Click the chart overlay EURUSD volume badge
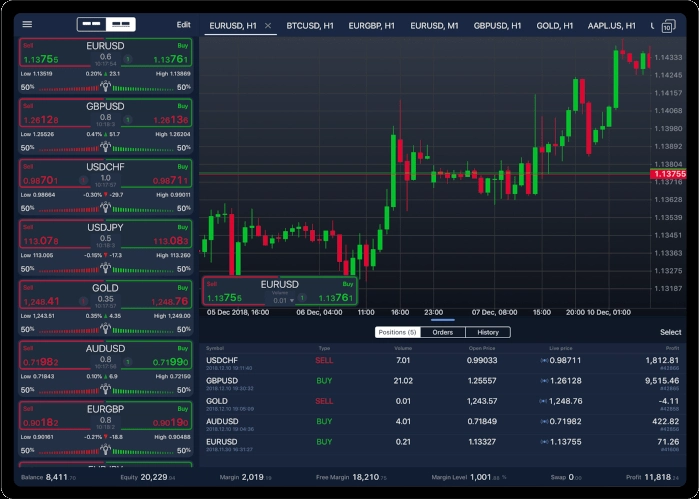This screenshot has width=699, height=499. pos(302,298)
